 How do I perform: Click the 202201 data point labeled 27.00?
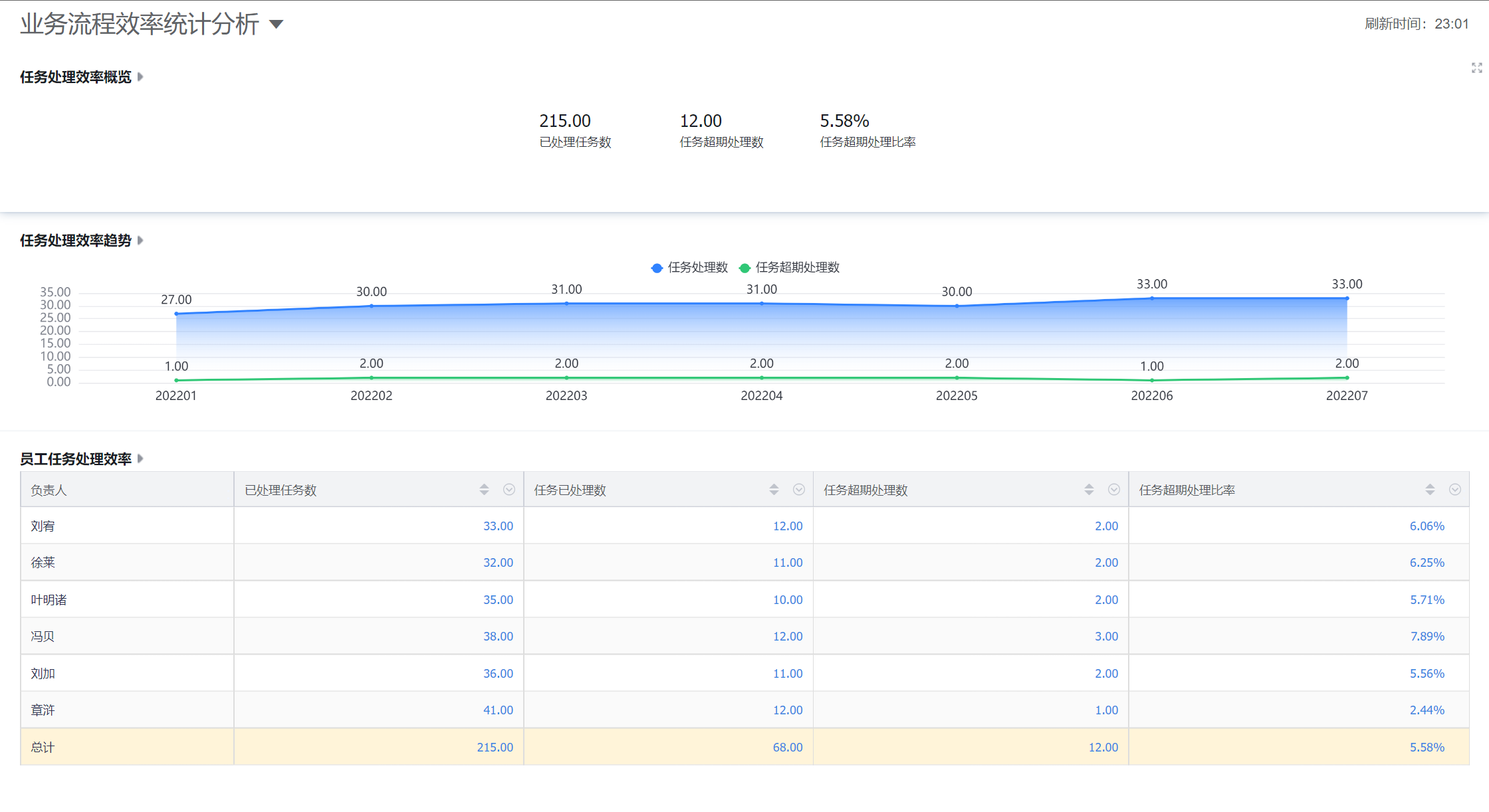176,314
